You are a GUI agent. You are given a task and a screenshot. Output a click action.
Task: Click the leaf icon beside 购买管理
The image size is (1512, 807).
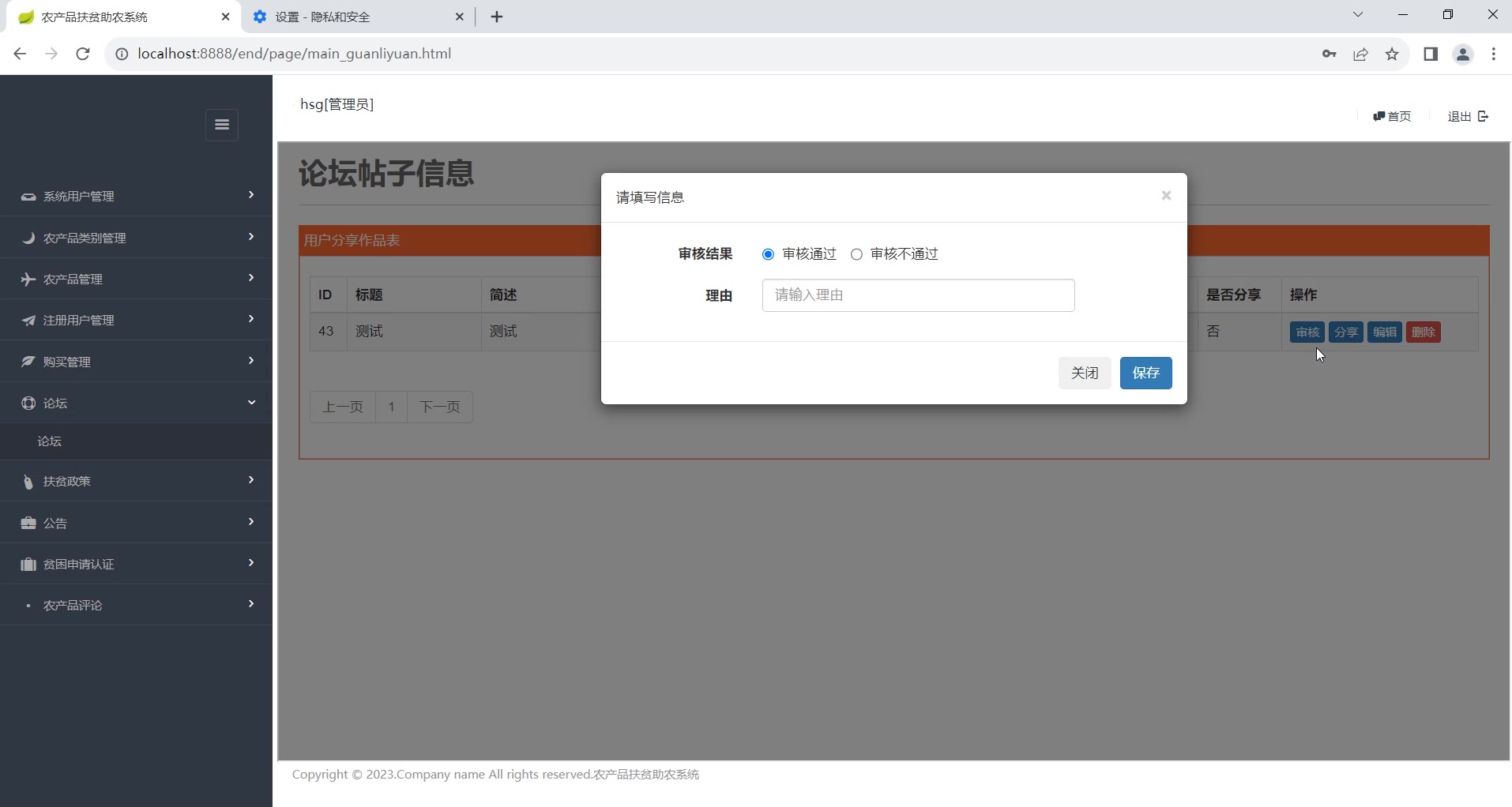28,362
